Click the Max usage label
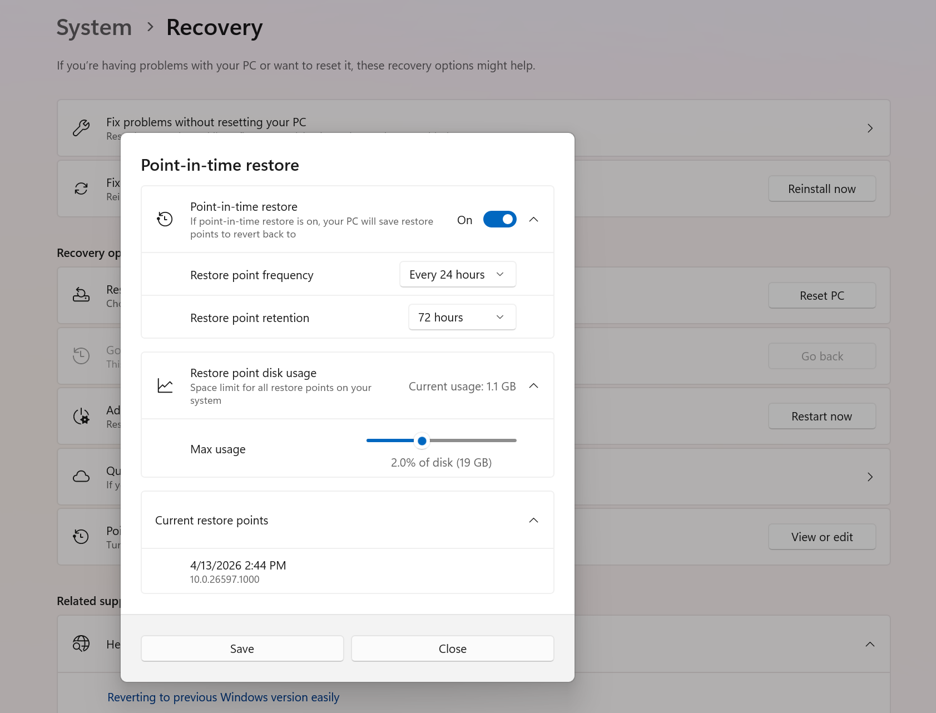This screenshot has height=713, width=936. click(218, 449)
